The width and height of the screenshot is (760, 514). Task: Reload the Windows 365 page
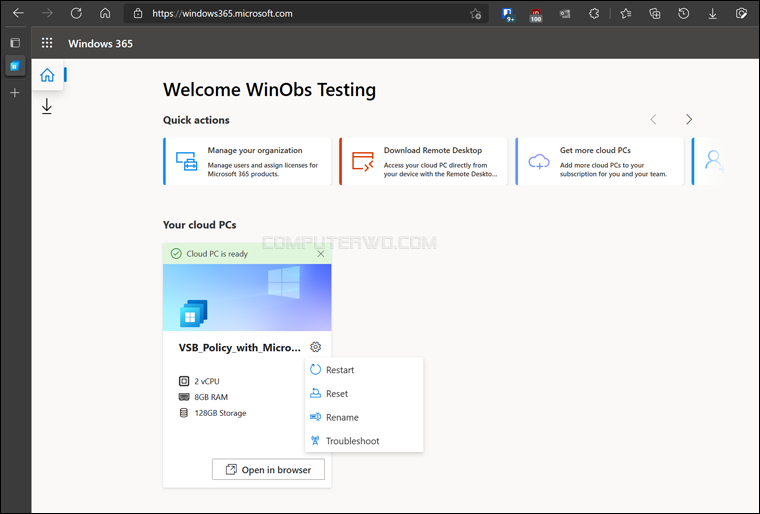[76, 13]
